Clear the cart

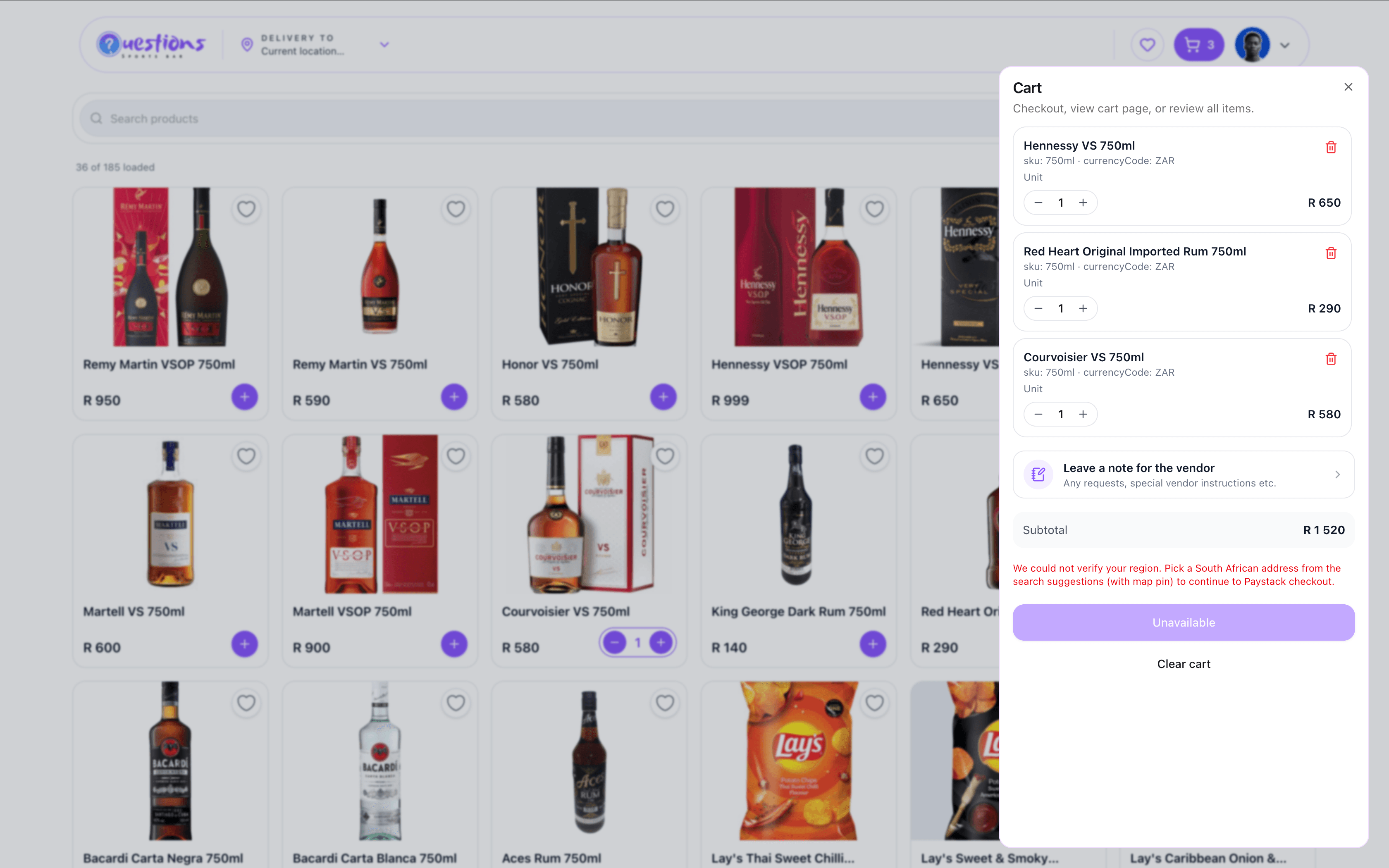pos(1184,664)
